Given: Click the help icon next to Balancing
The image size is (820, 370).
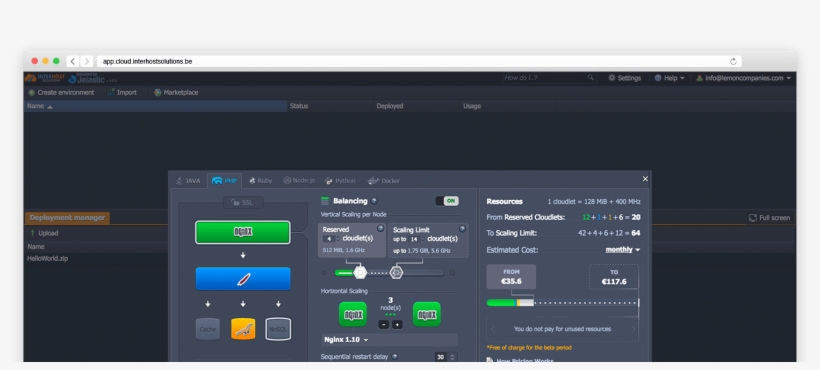Looking at the screenshot, I should coord(374,201).
